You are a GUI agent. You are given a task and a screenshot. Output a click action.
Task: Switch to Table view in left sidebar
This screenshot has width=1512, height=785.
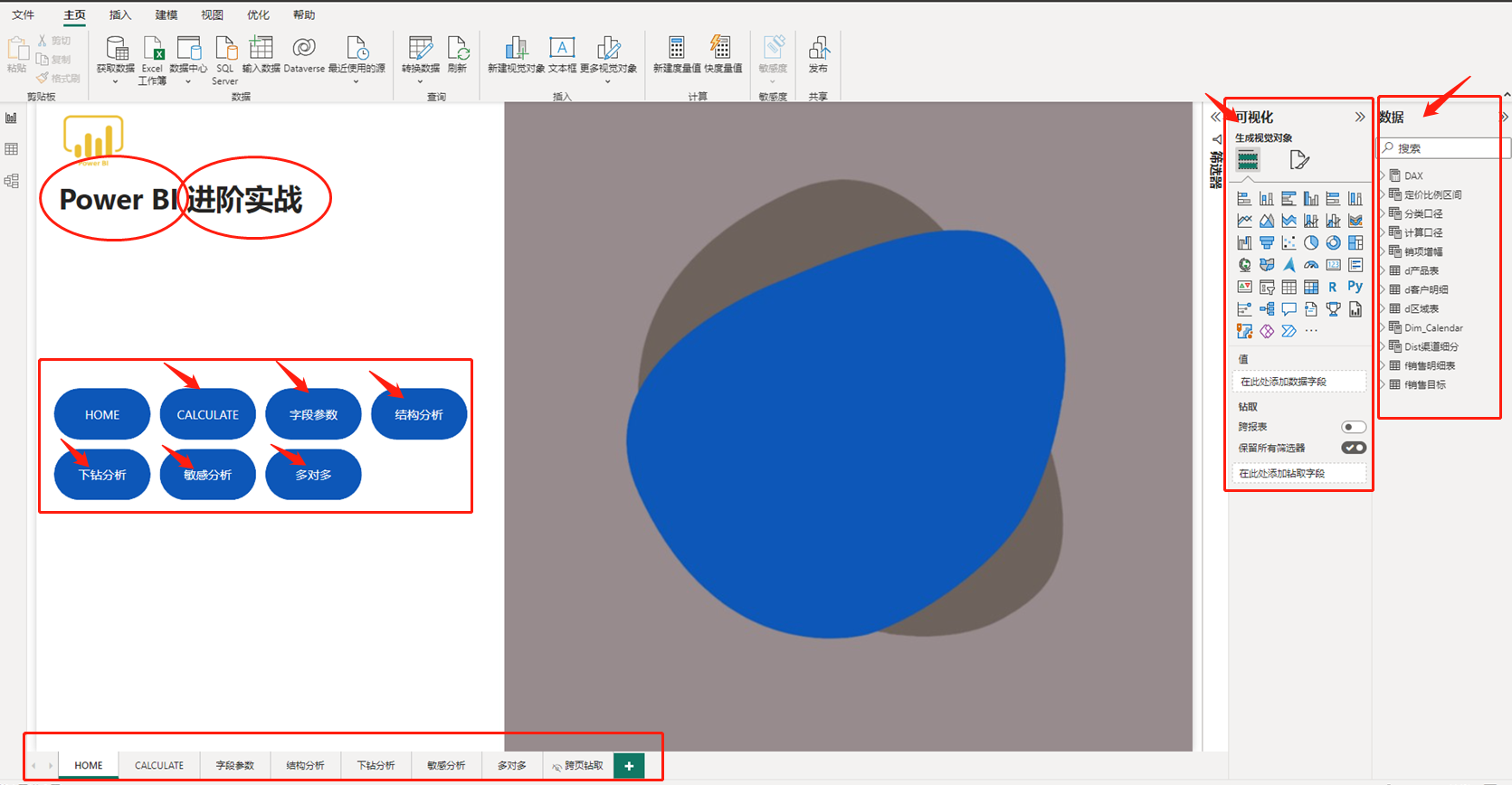(x=12, y=149)
